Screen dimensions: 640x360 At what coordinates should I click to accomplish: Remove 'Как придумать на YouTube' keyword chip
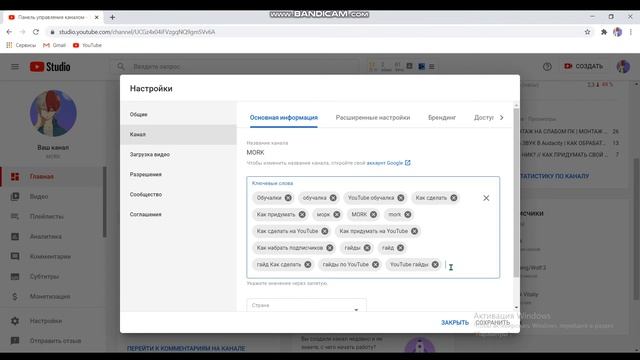414,231
